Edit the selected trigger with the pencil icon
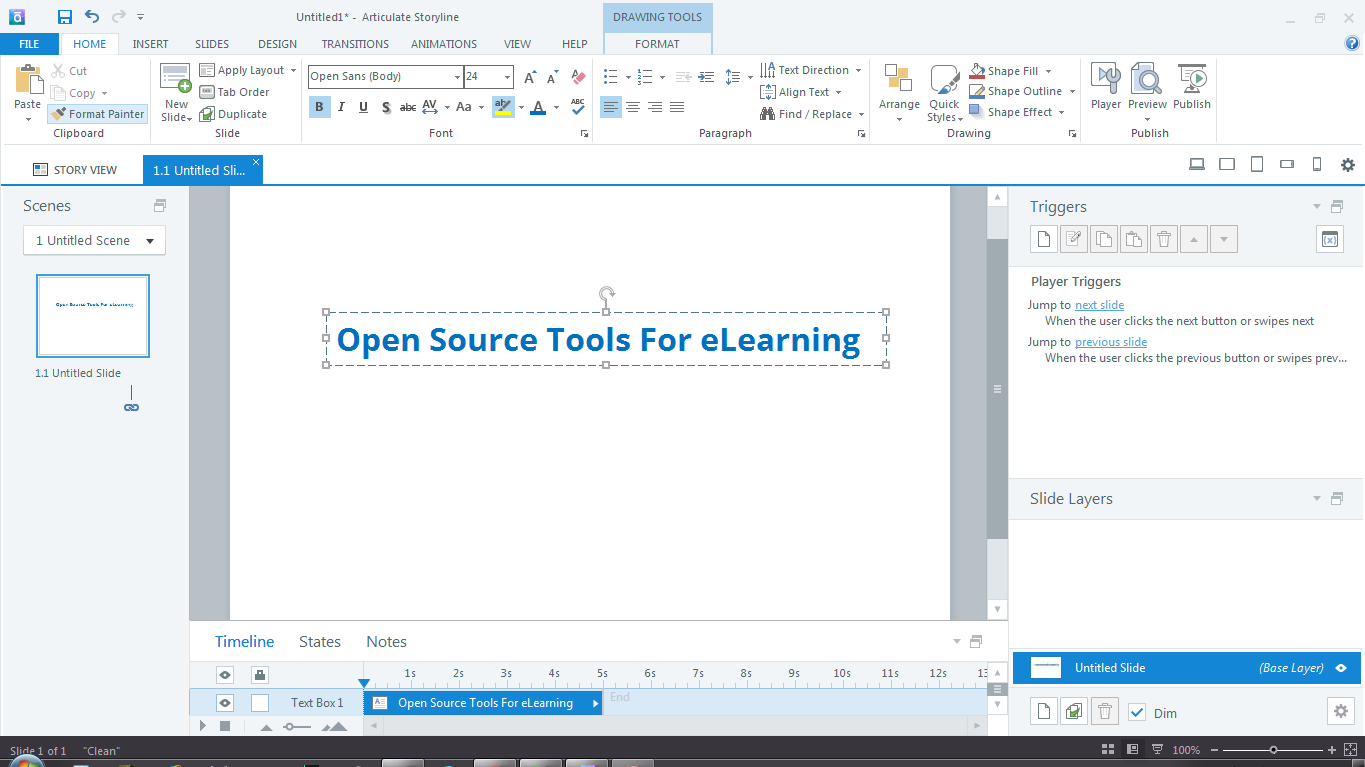 pyautogui.click(x=1074, y=239)
